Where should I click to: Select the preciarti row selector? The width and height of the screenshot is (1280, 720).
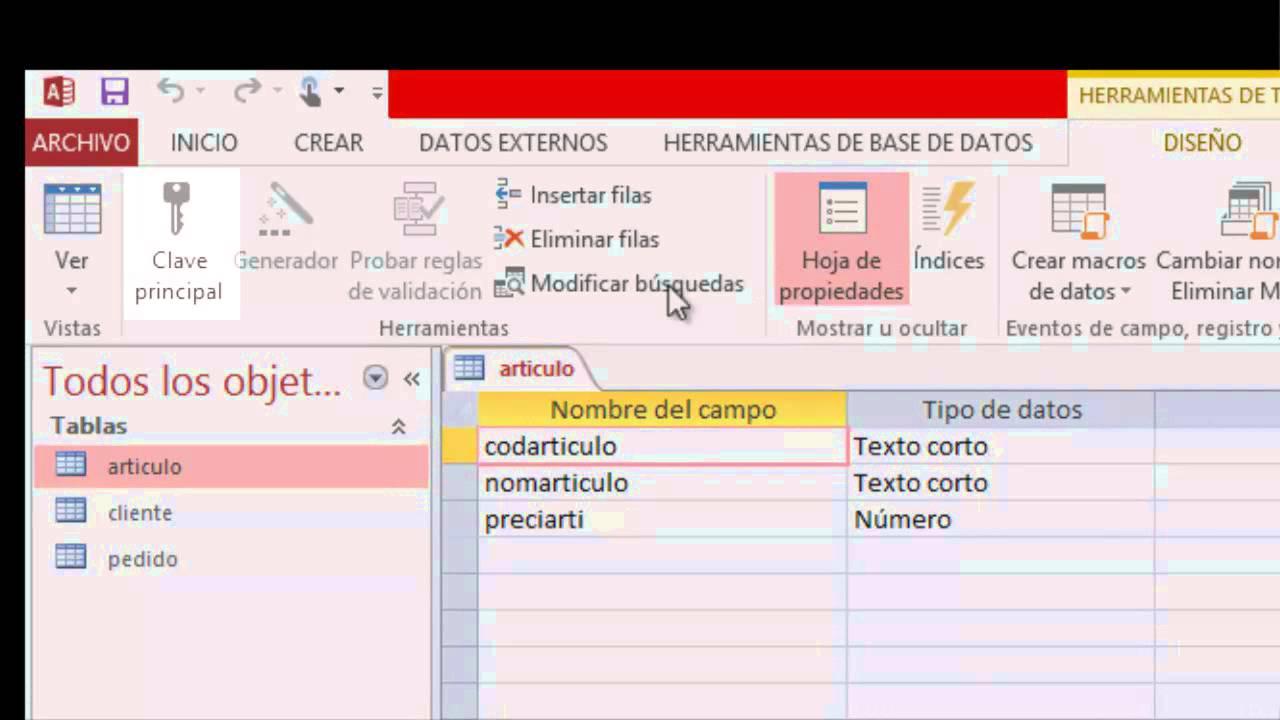point(460,519)
